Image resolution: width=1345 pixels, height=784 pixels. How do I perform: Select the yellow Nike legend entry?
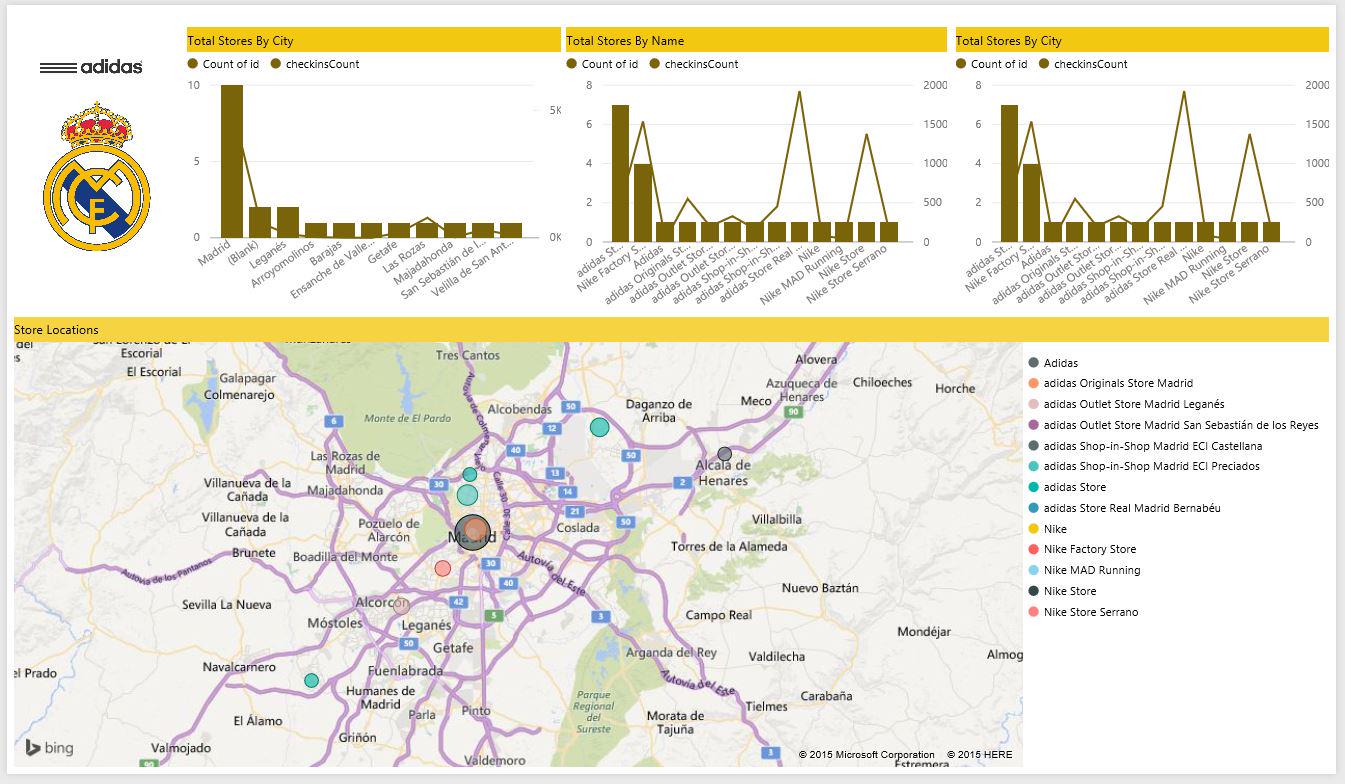[x=1048, y=529]
